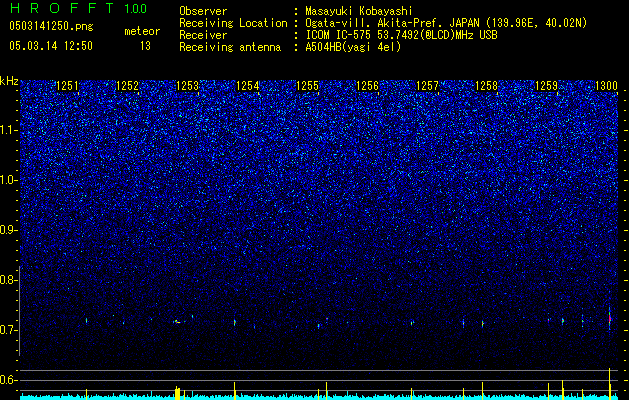The width and height of the screenshot is (629, 400).
Task: Click the 1254 time marker
Action: point(248,86)
